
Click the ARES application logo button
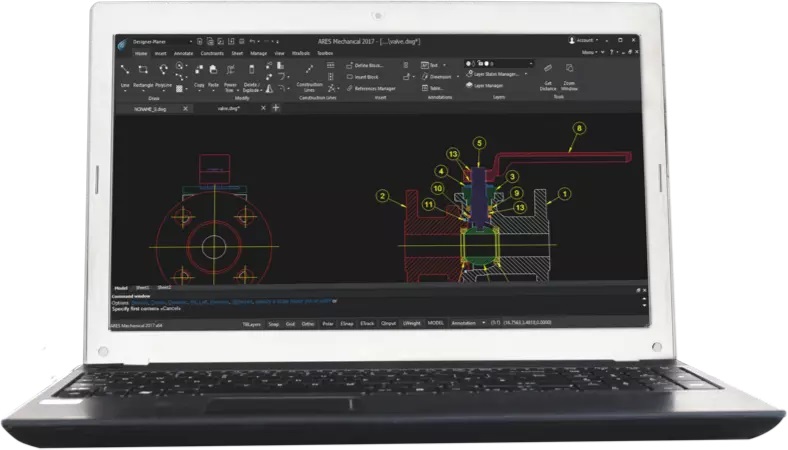(x=122, y=45)
